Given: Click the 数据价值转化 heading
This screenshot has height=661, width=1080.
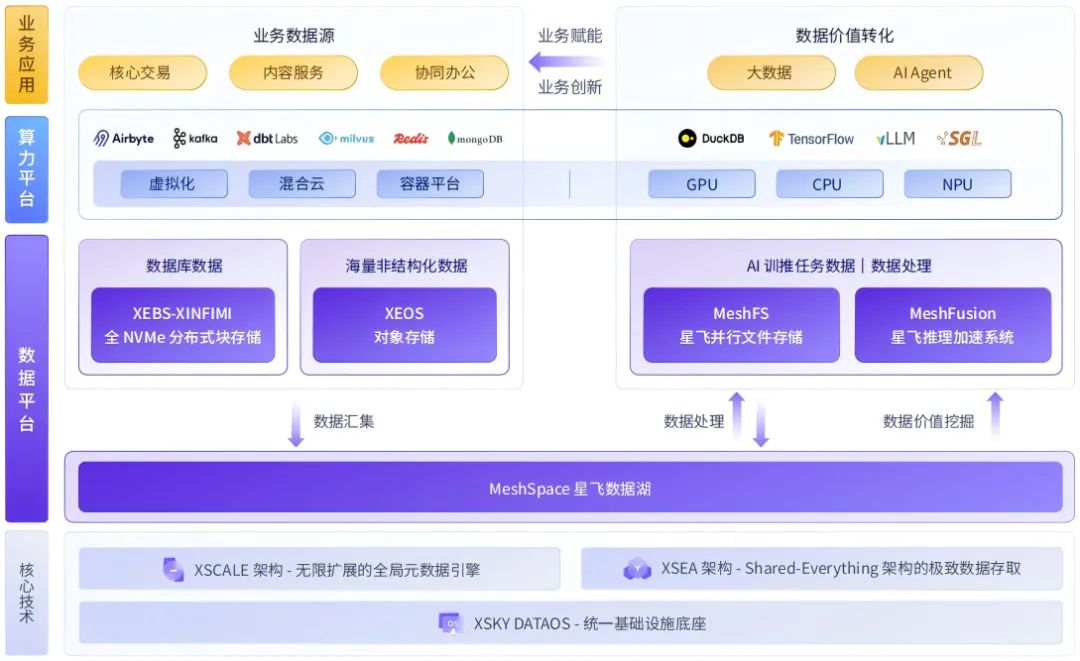Looking at the screenshot, I should (x=845, y=36).
